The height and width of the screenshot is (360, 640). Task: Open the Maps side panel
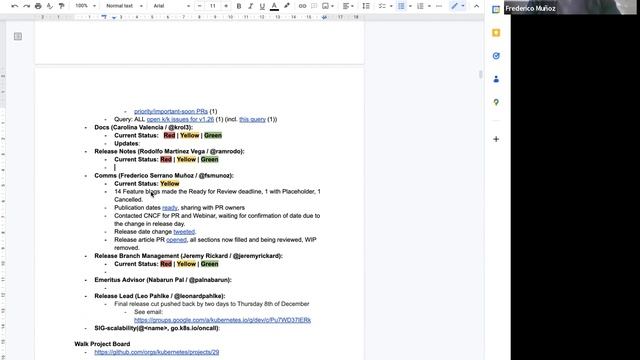(x=496, y=102)
